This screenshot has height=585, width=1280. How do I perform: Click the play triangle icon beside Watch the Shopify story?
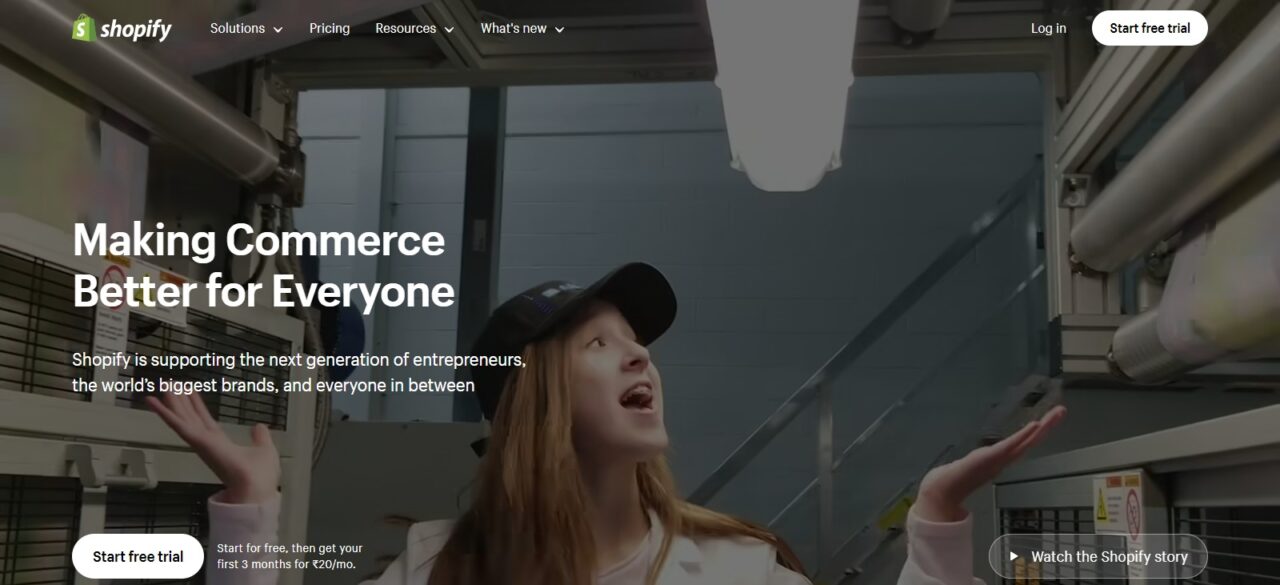1014,557
